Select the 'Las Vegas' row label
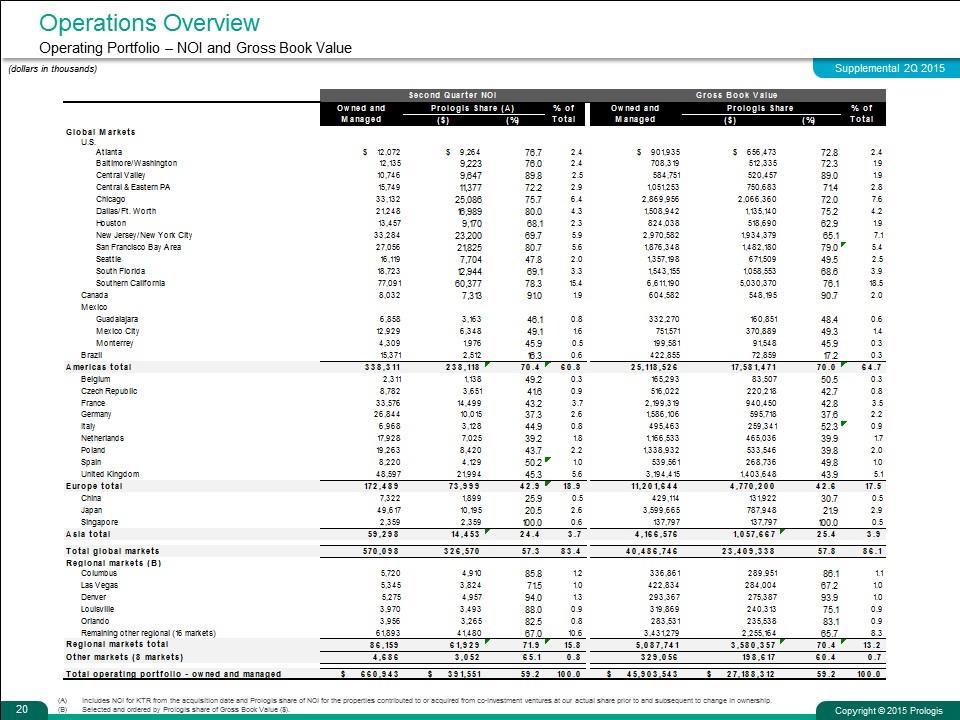This screenshot has height=720, width=960. click(100, 585)
